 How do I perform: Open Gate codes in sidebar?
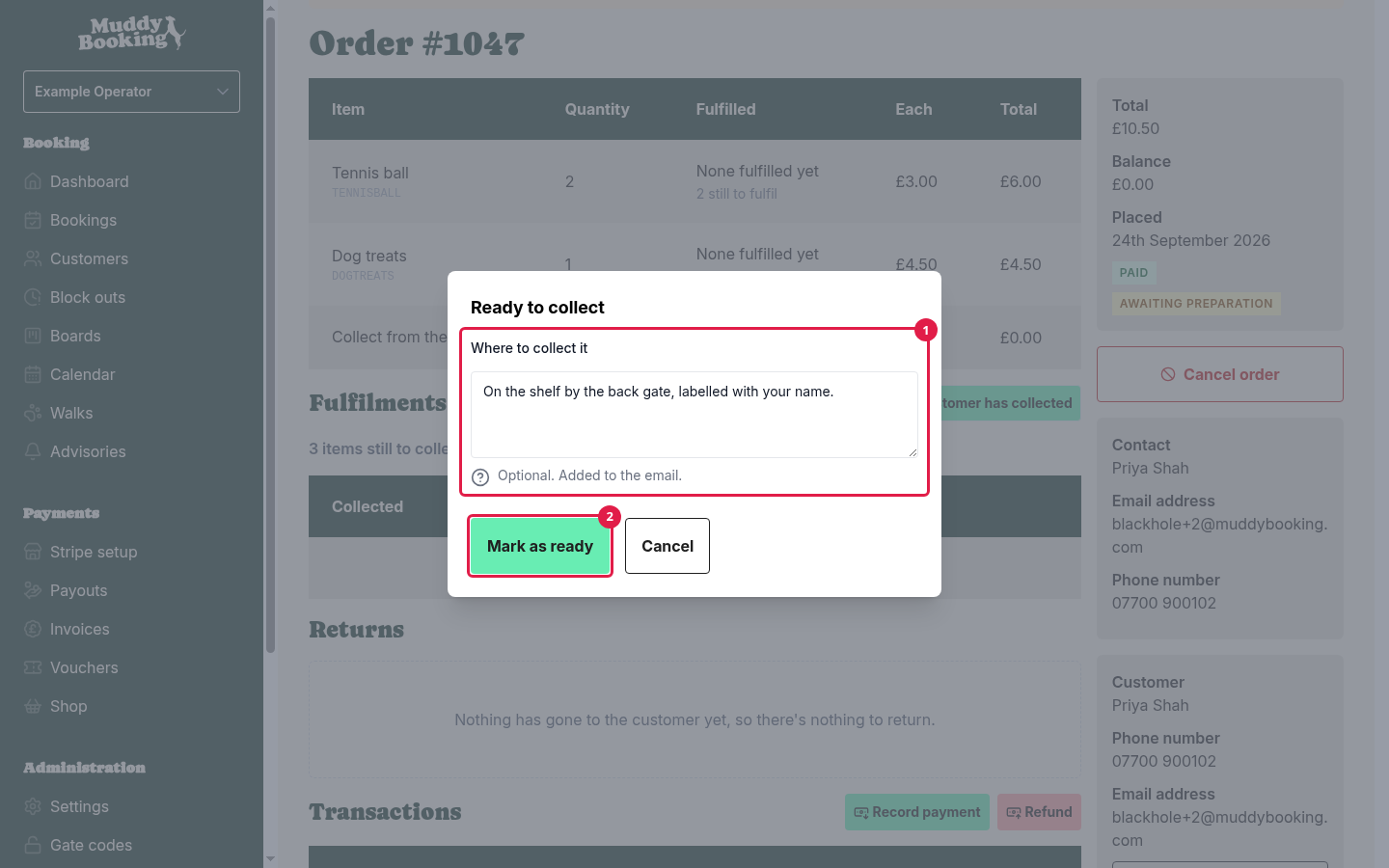(x=91, y=845)
